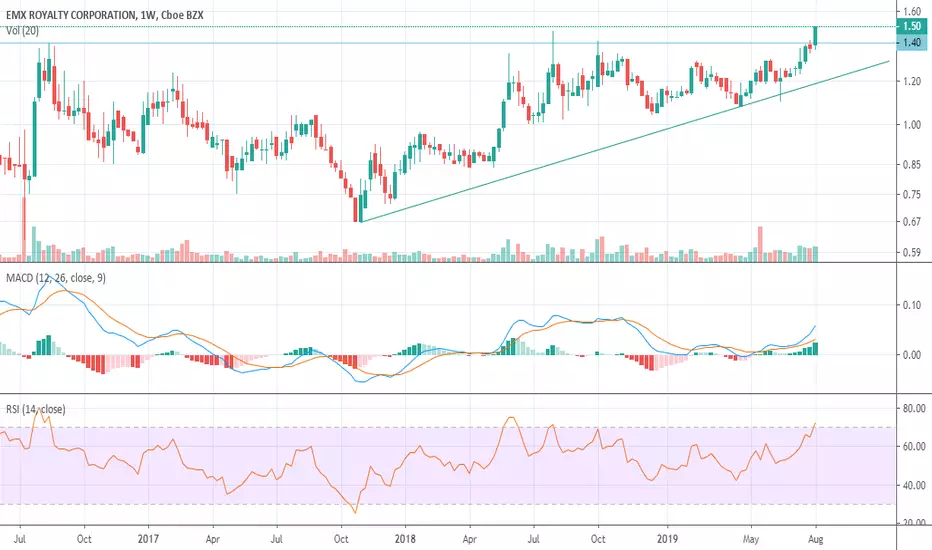This screenshot has width=932, height=550.
Task: Click the 0.59 price axis label
Action: click(912, 252)
